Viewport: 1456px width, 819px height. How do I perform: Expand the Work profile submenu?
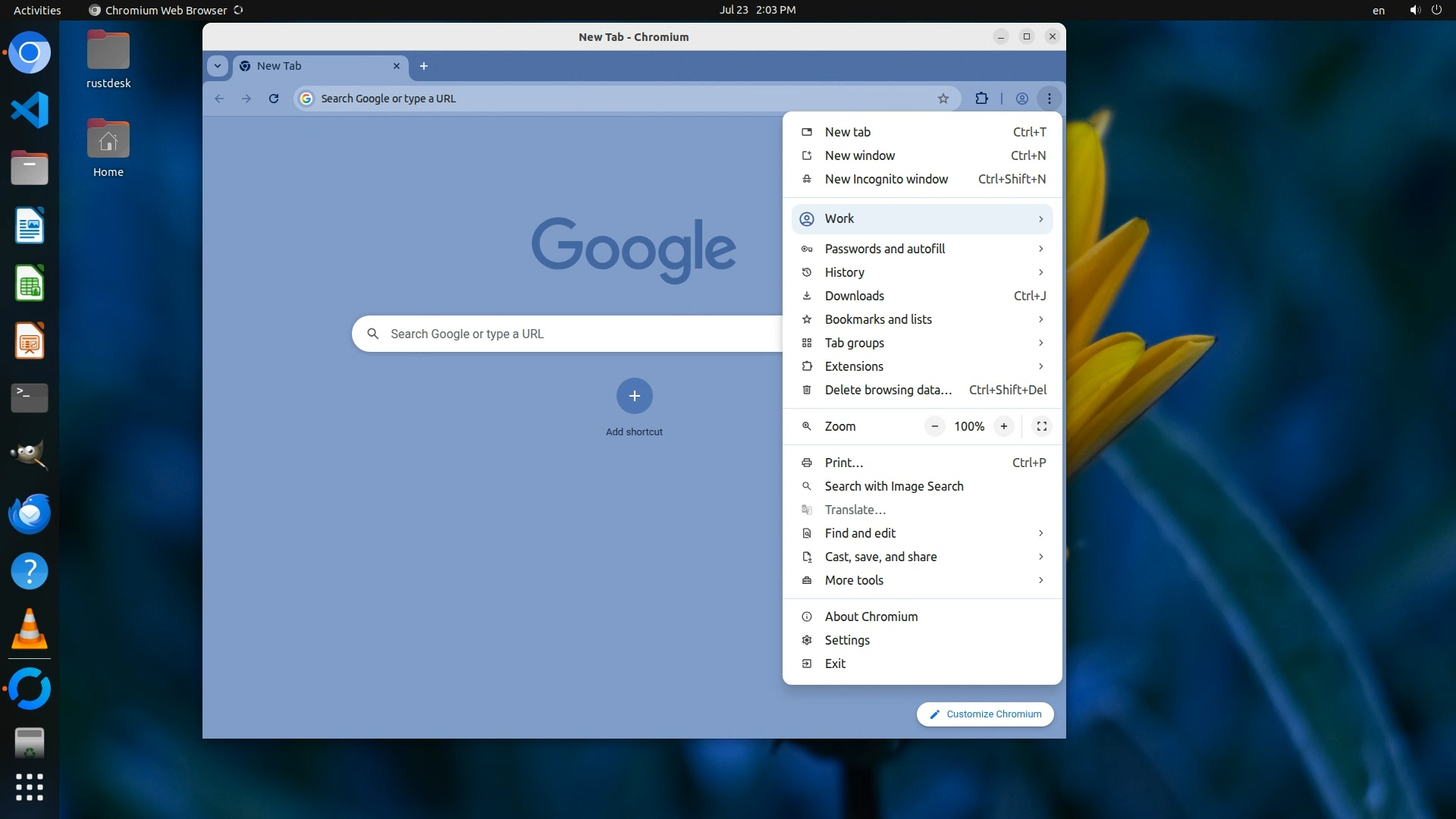click(x=921, y=218)
